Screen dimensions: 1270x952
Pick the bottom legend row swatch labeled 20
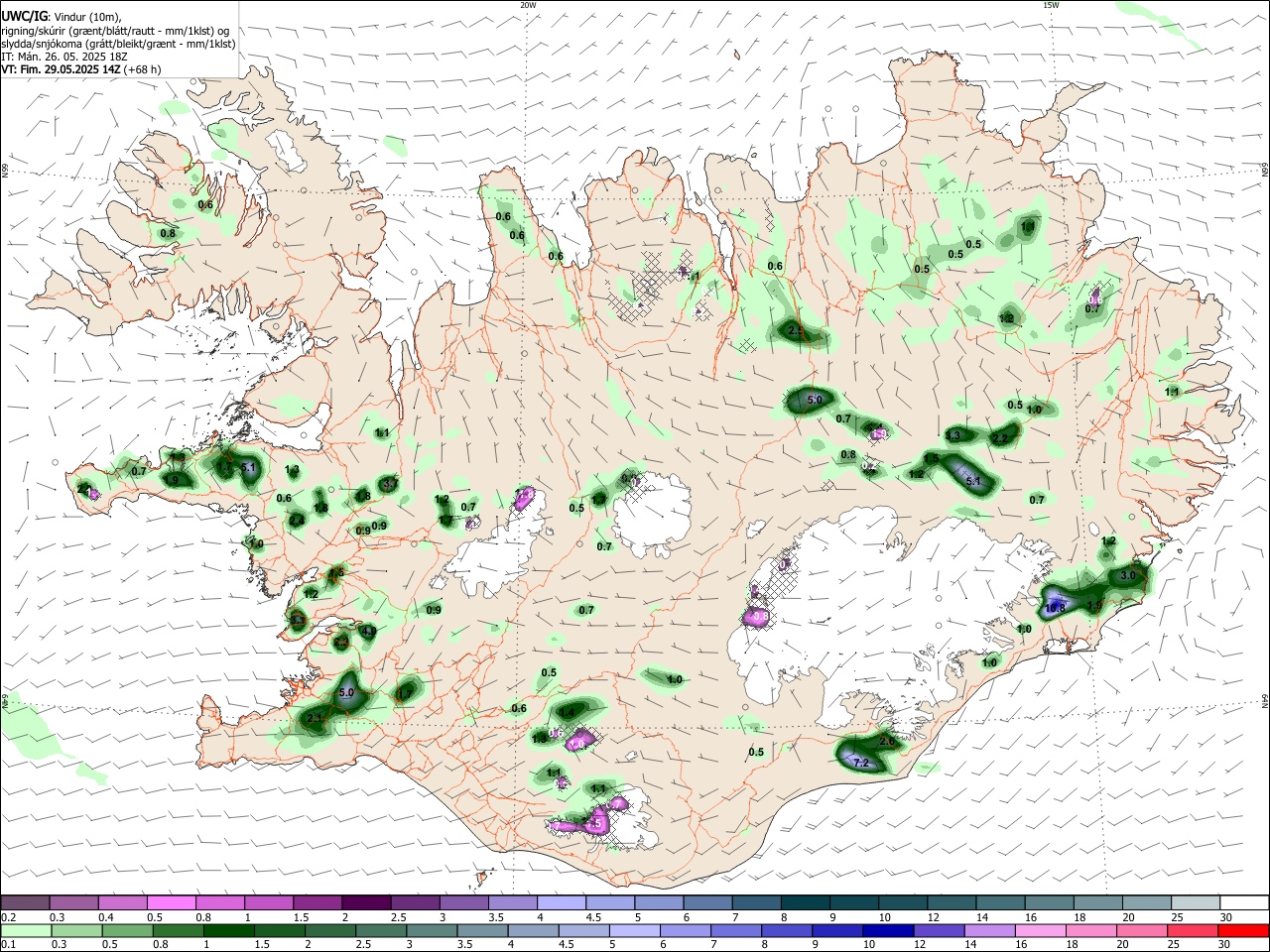(x=1143, y=930)
